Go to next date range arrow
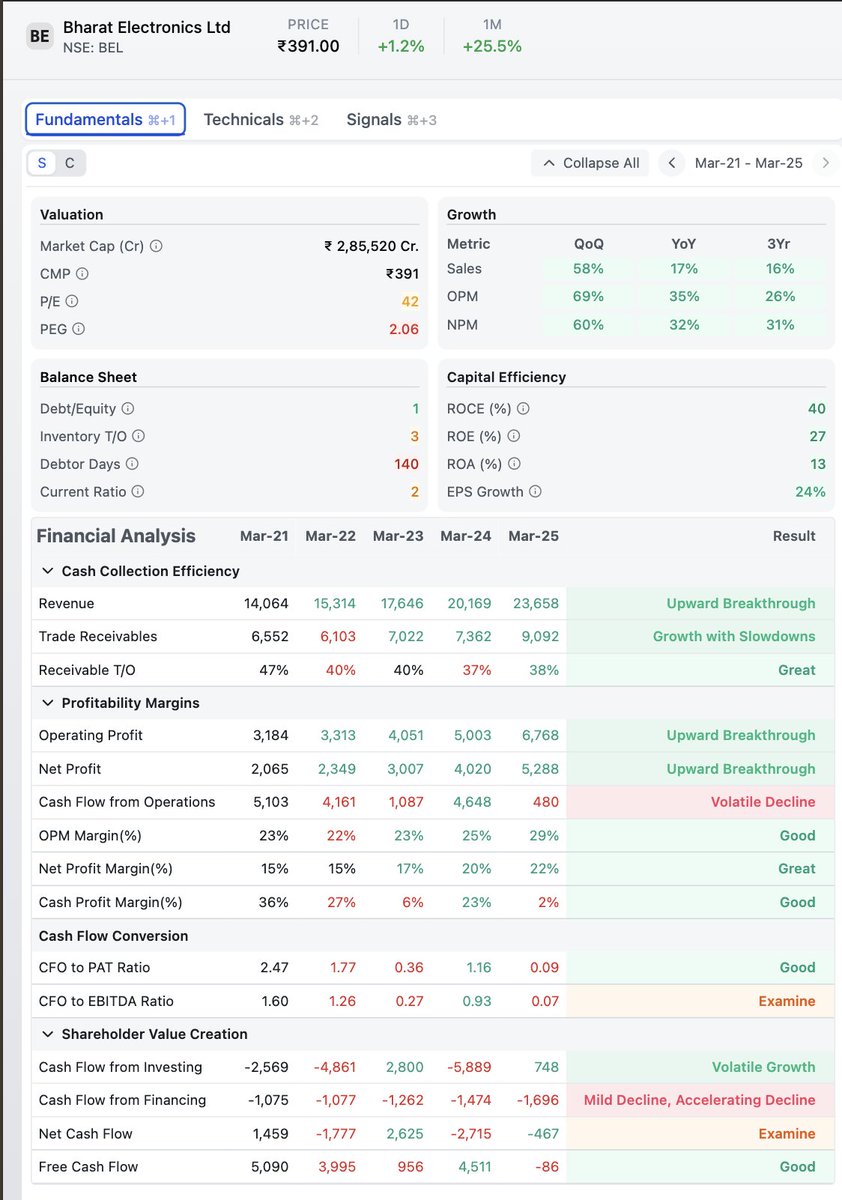The width and height of the screenshot is (842, 1200). coord(825,163)
